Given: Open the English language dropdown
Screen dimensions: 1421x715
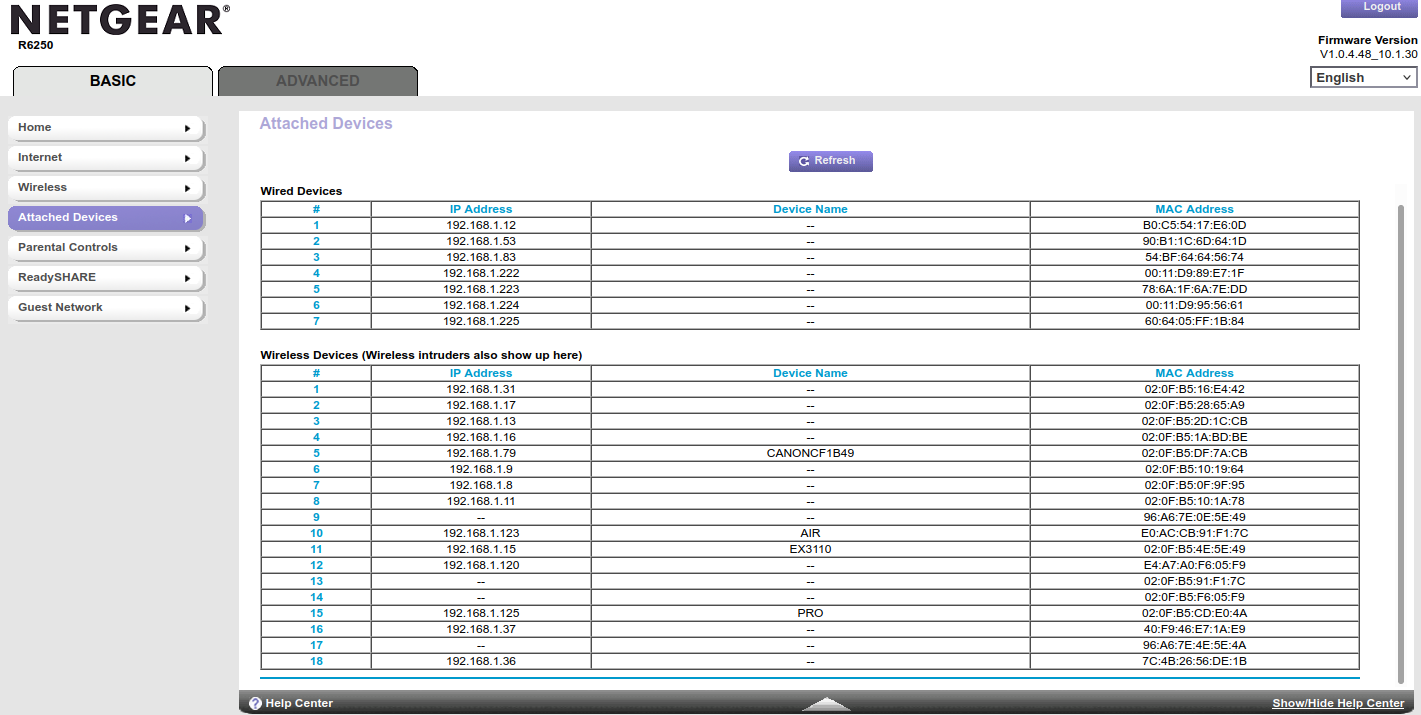Looking at the screenshot, I should tap(1363, 78).
